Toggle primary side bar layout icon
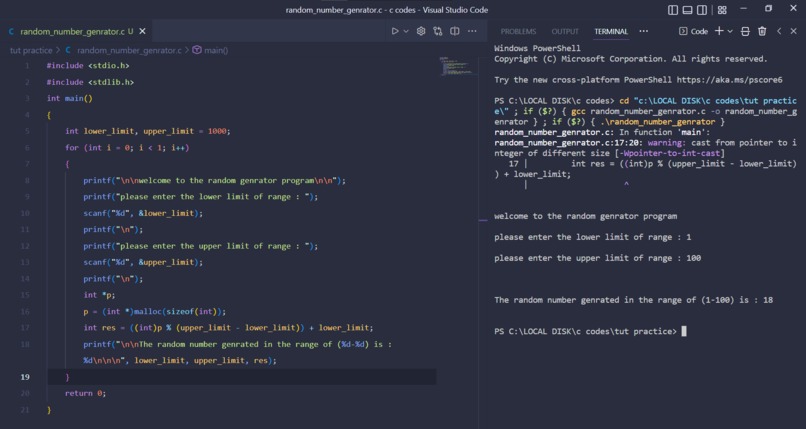Viewport: 806px width, 429px height. [673, 10]
